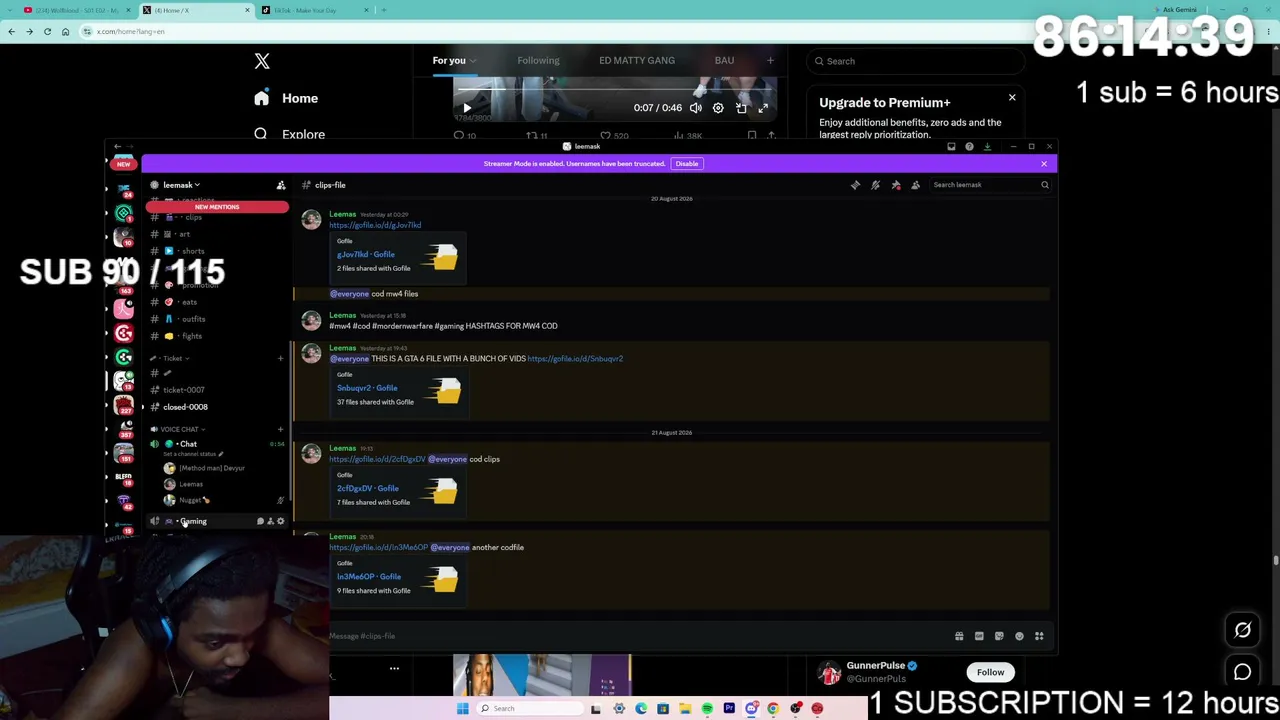Switch to BAU tab on X

[724, 61]
